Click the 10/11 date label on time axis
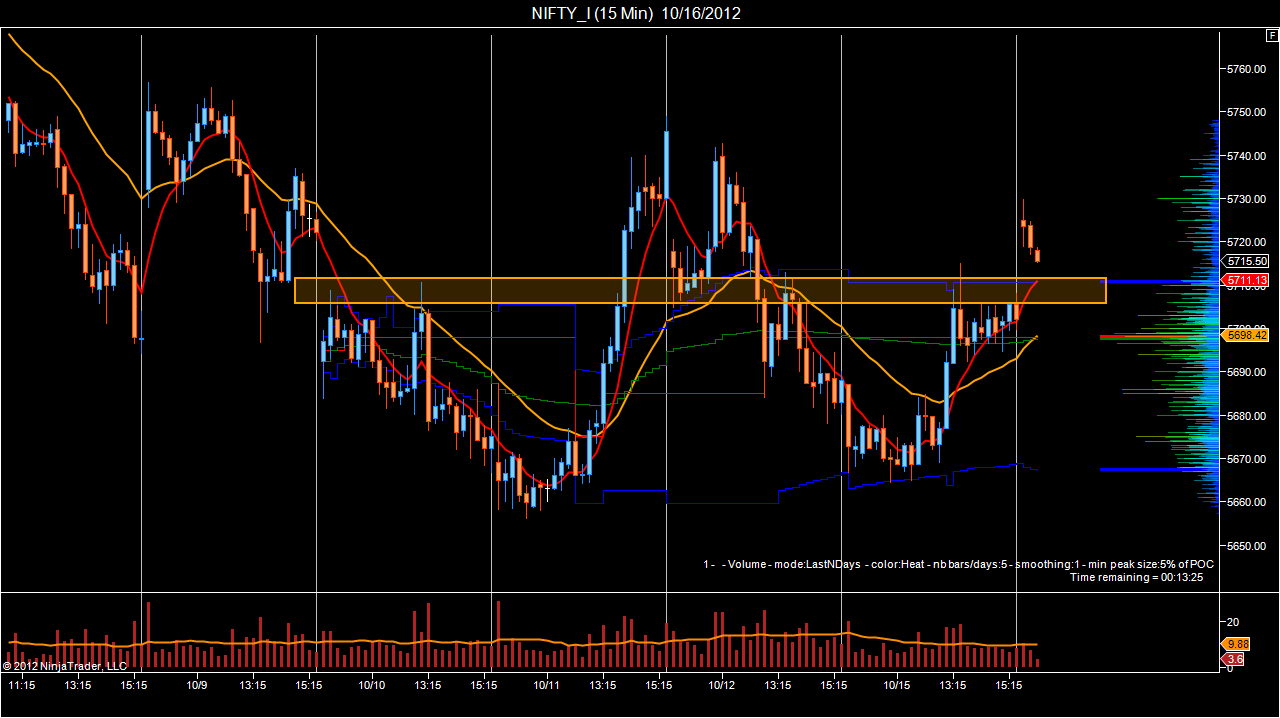Image resolution: width=1280 pixels, height=718 pixels. [x=547, y=685]
